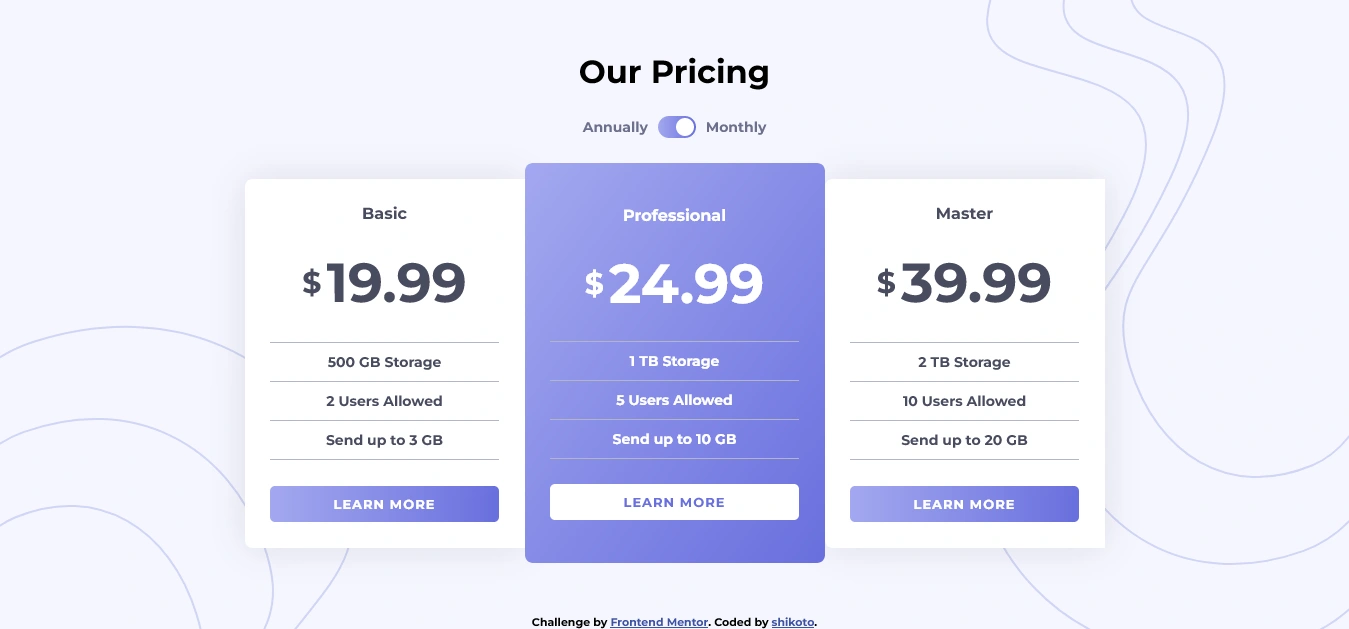
Task: Click the $19.99 price
Action: 384,283
